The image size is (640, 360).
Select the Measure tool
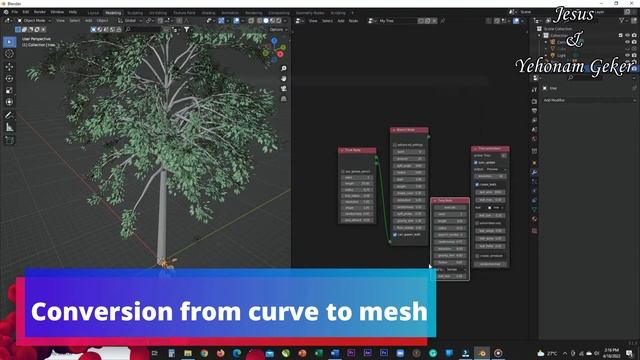click(x=9, y=127)
